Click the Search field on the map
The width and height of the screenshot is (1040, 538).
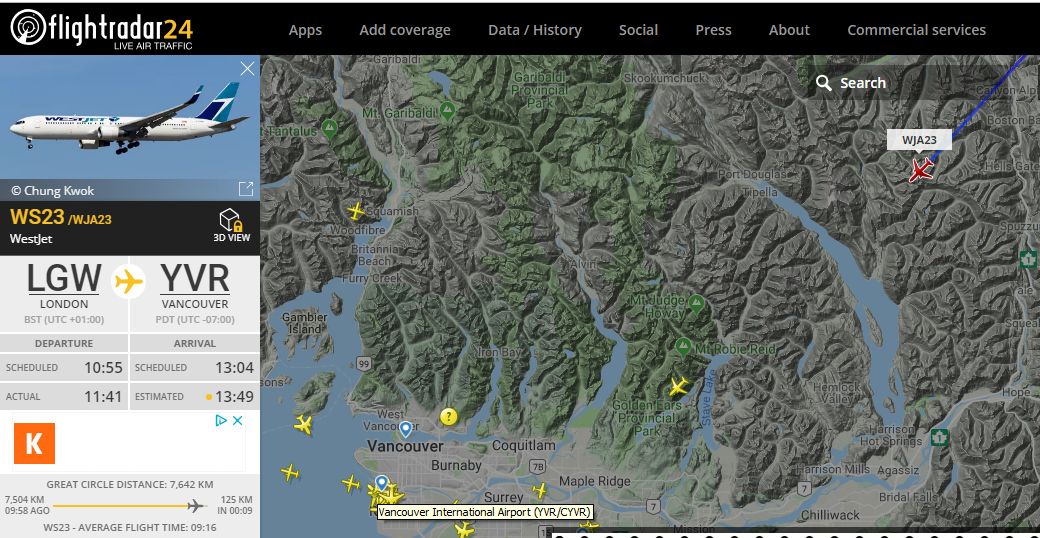[922, 83]
